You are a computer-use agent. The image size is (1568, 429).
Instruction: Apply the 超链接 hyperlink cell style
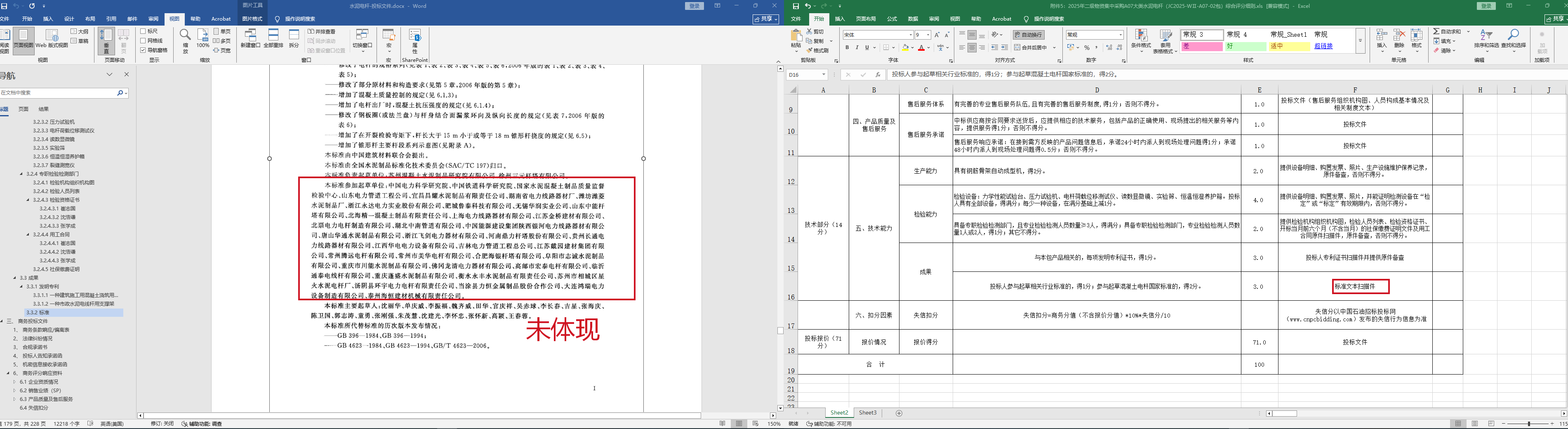tap(1323, 46)
